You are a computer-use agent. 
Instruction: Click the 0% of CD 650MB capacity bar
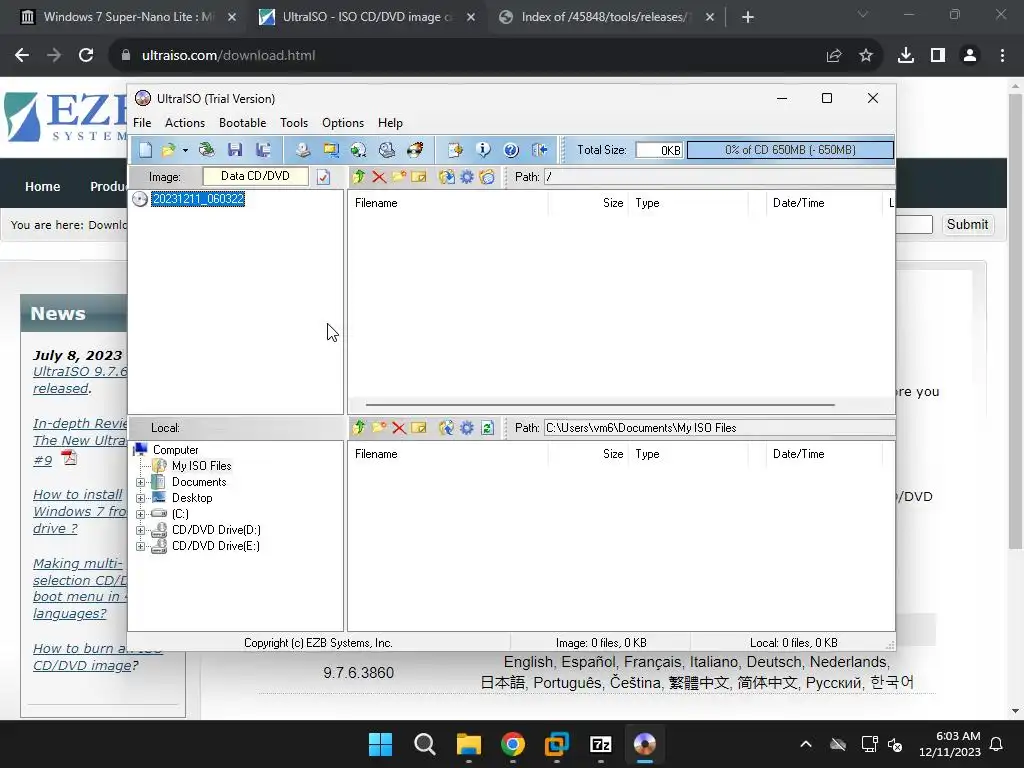[790, 150]
